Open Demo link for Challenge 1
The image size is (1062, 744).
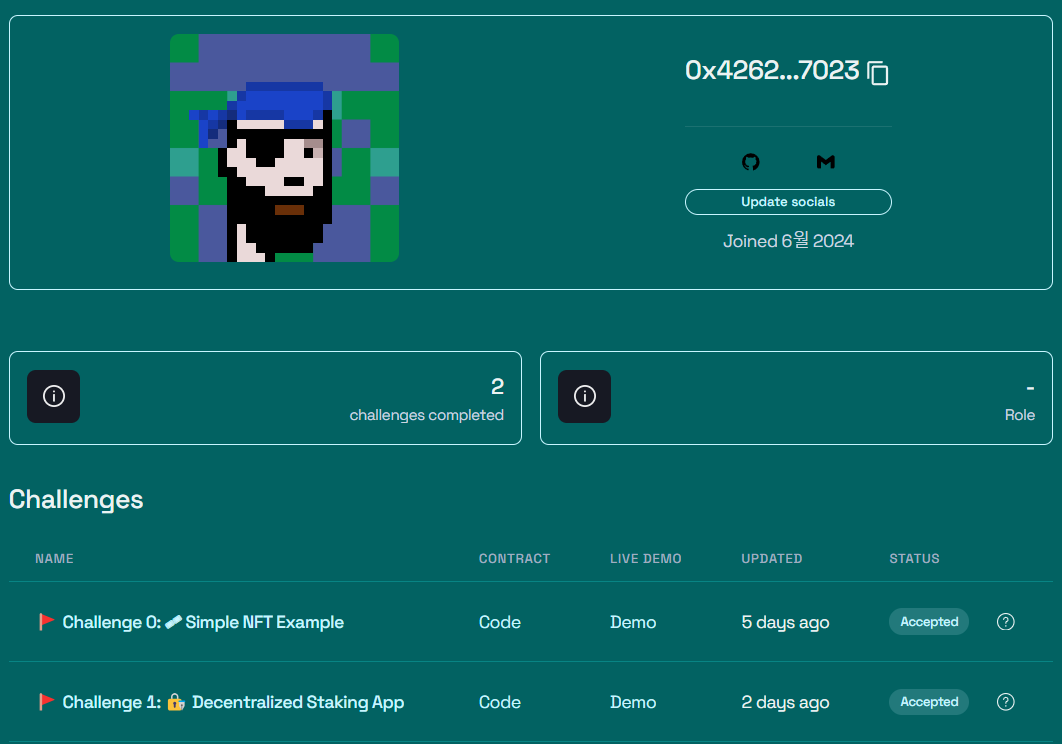click(633, 702)
